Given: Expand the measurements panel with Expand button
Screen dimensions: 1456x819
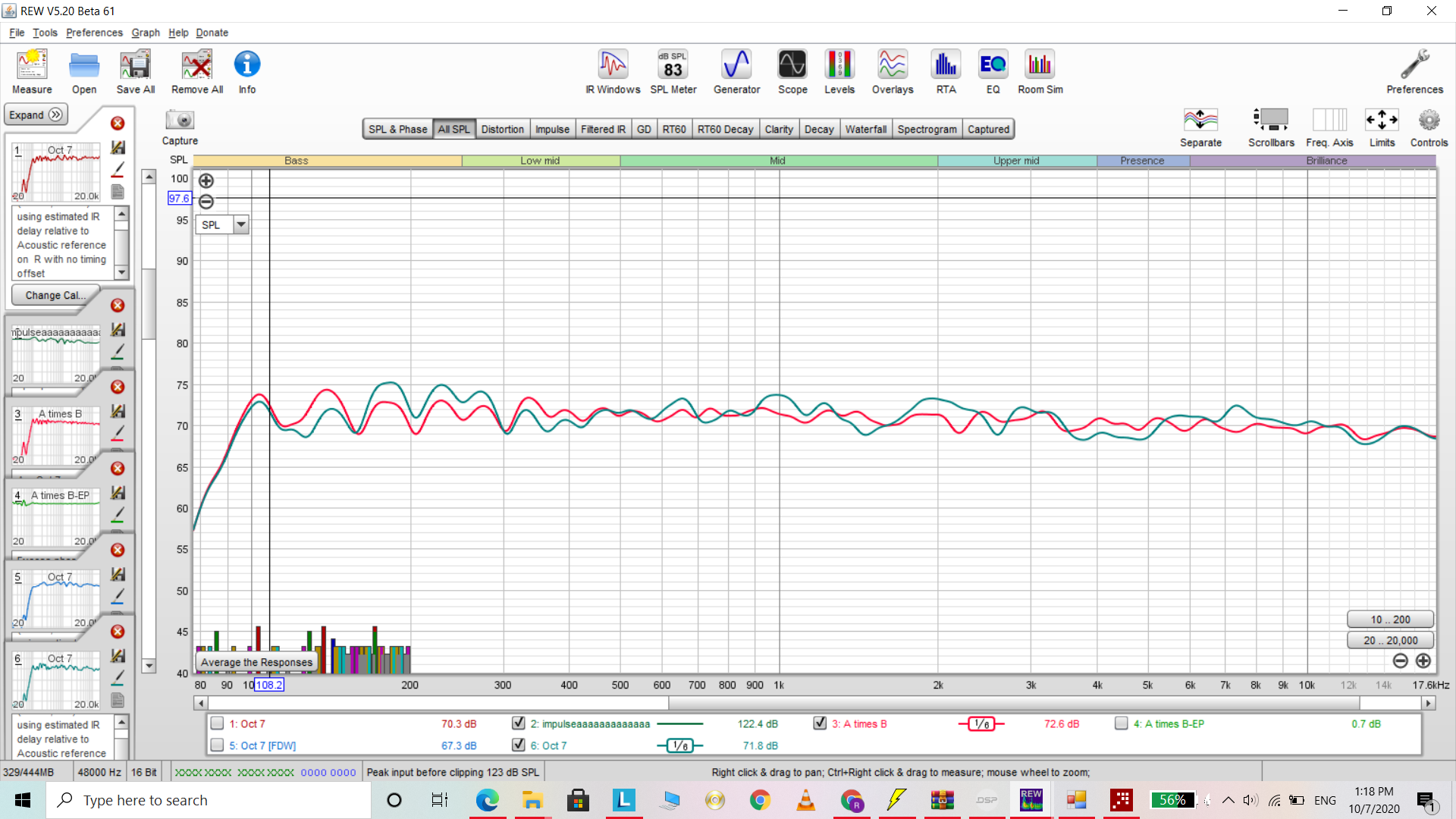Looking at the screenshot, I should tap(36, 115).
